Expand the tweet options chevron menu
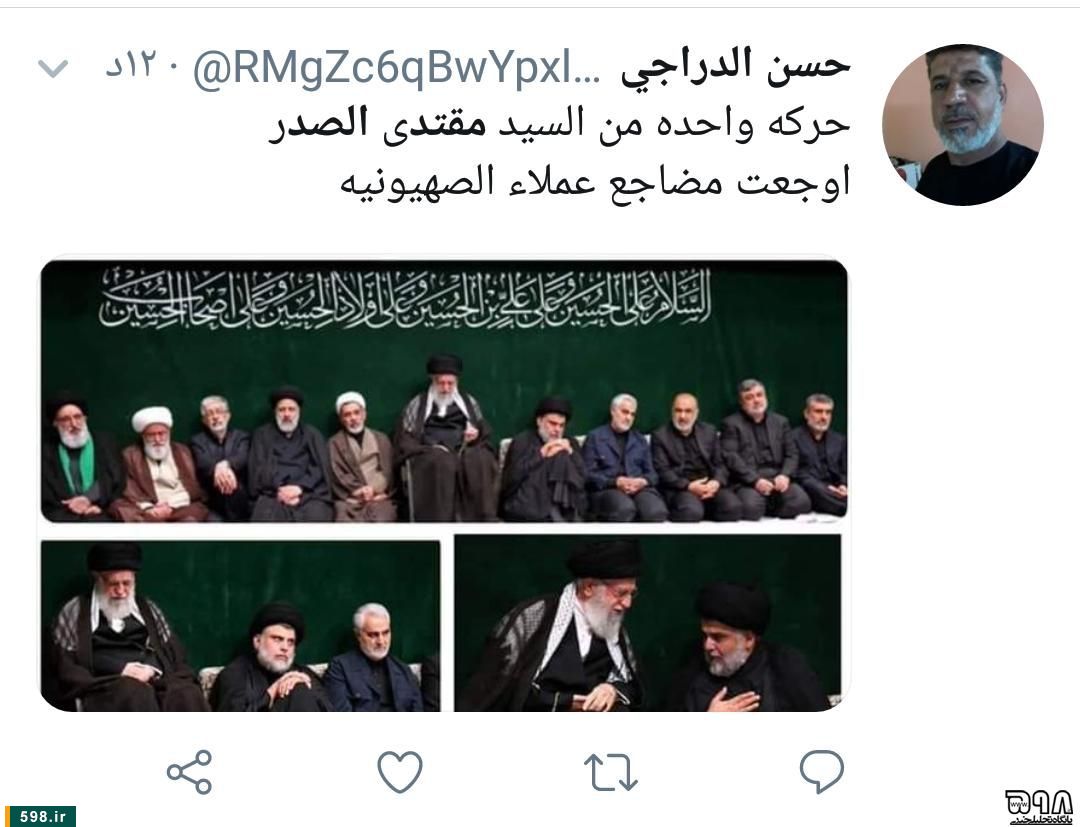 52,68
